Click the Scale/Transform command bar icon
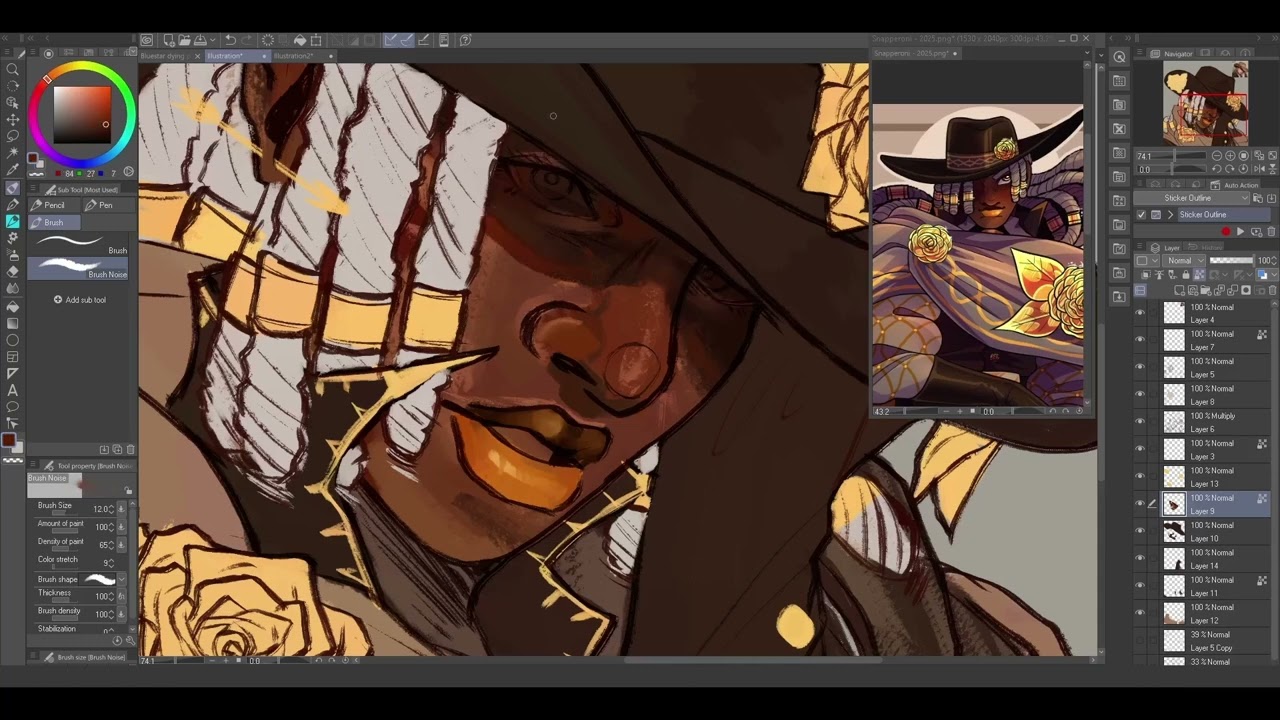Screen dimensions: 1280x720 pos(316,40)
